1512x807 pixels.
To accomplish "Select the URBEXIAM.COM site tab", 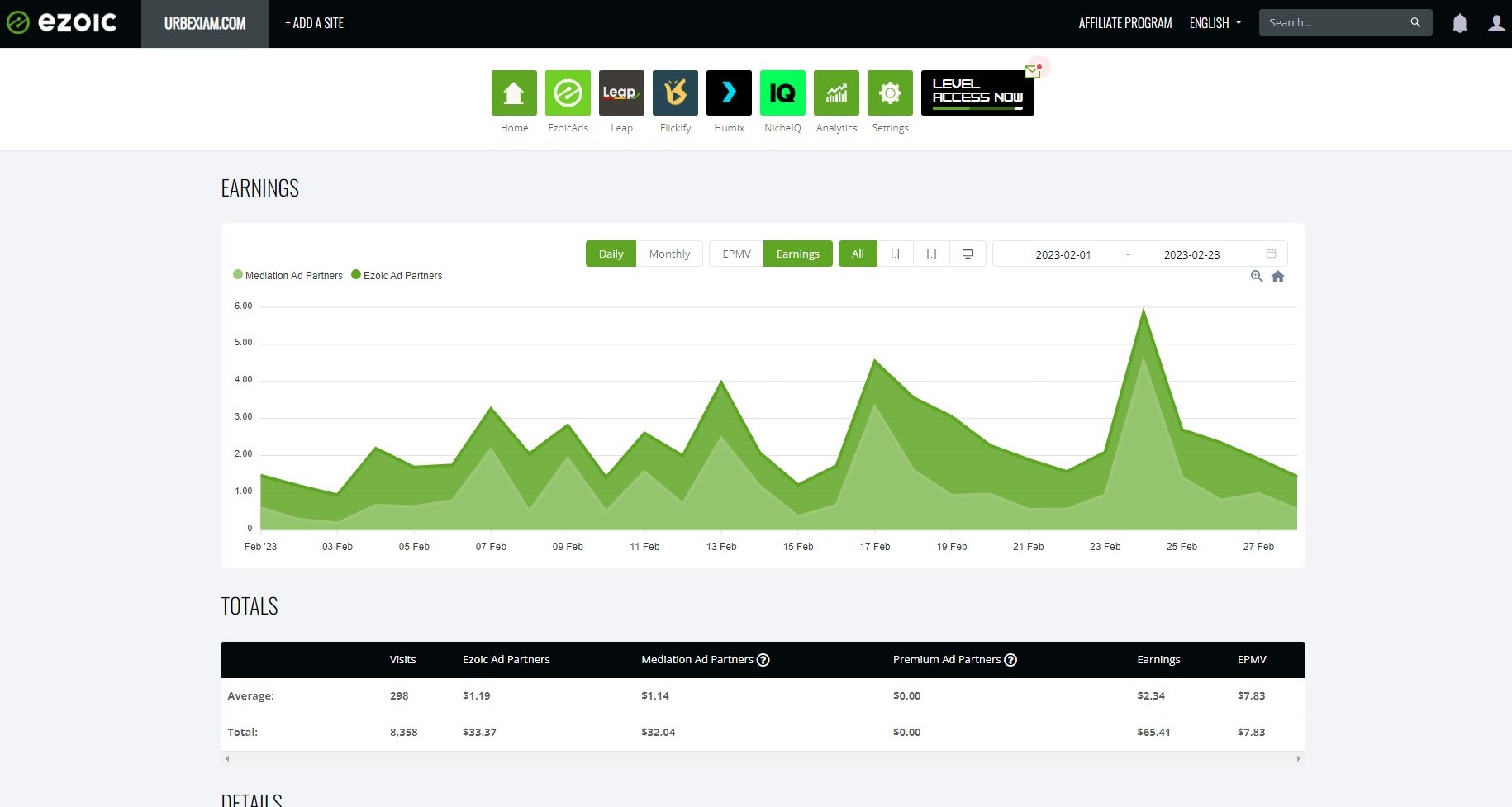I will (x=205, y=23).
